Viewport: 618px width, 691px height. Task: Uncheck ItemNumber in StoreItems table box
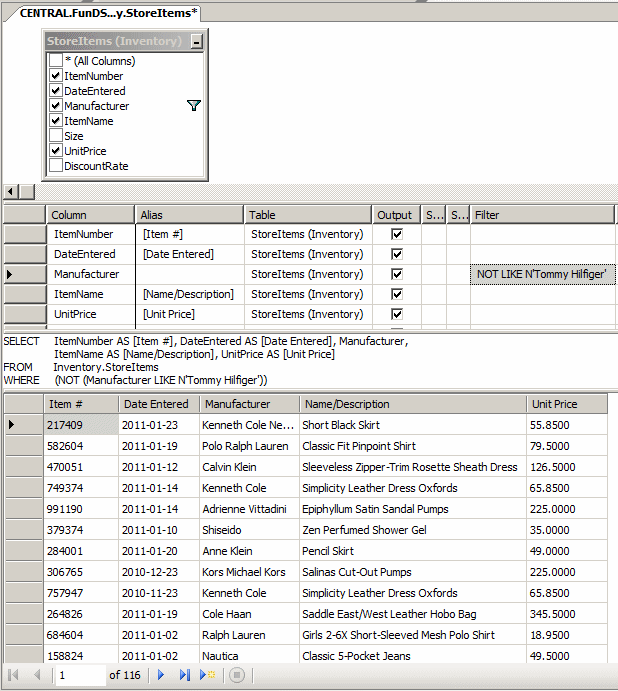[56, 75]
